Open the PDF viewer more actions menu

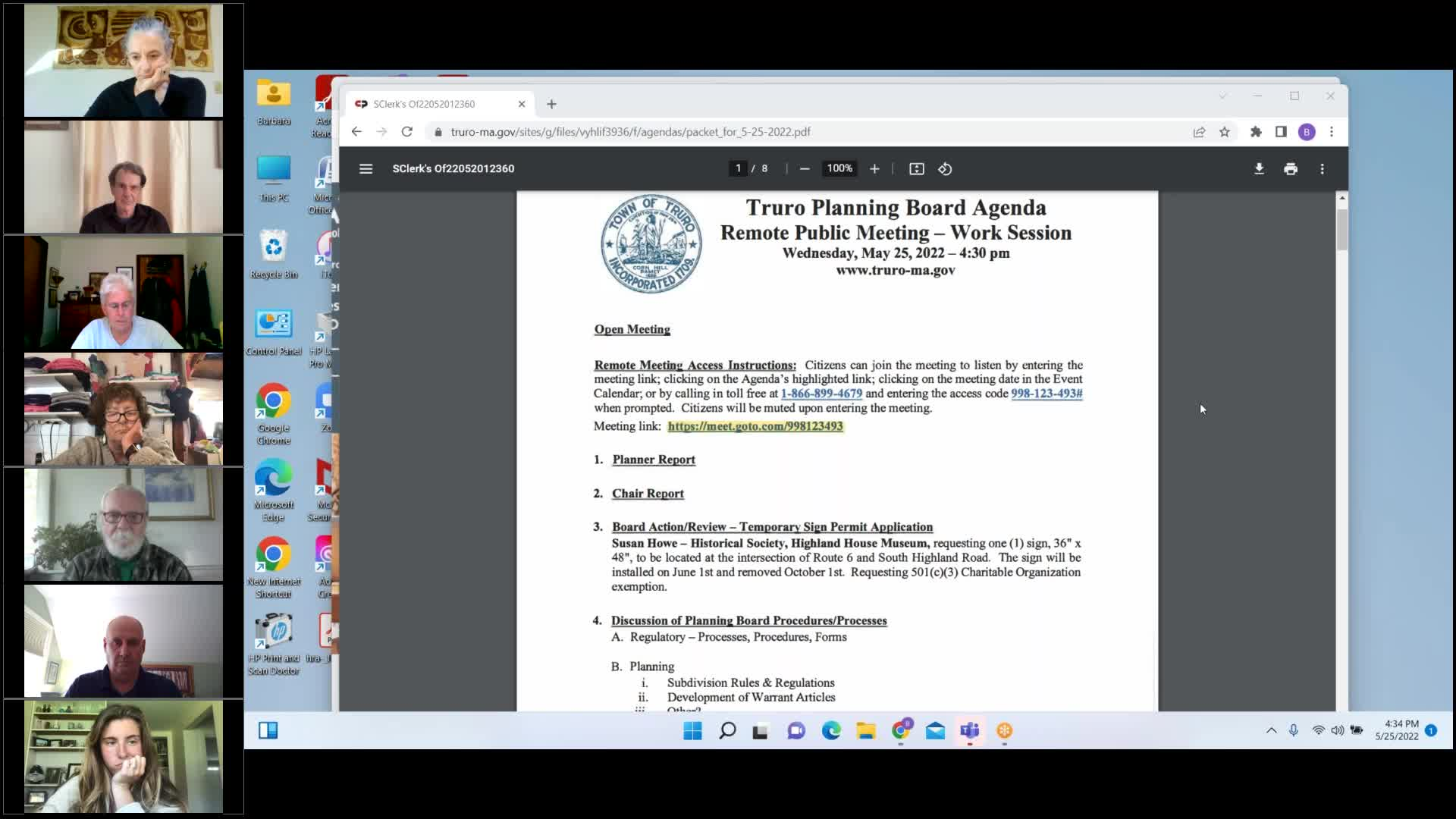click(x=1322, y=168)
